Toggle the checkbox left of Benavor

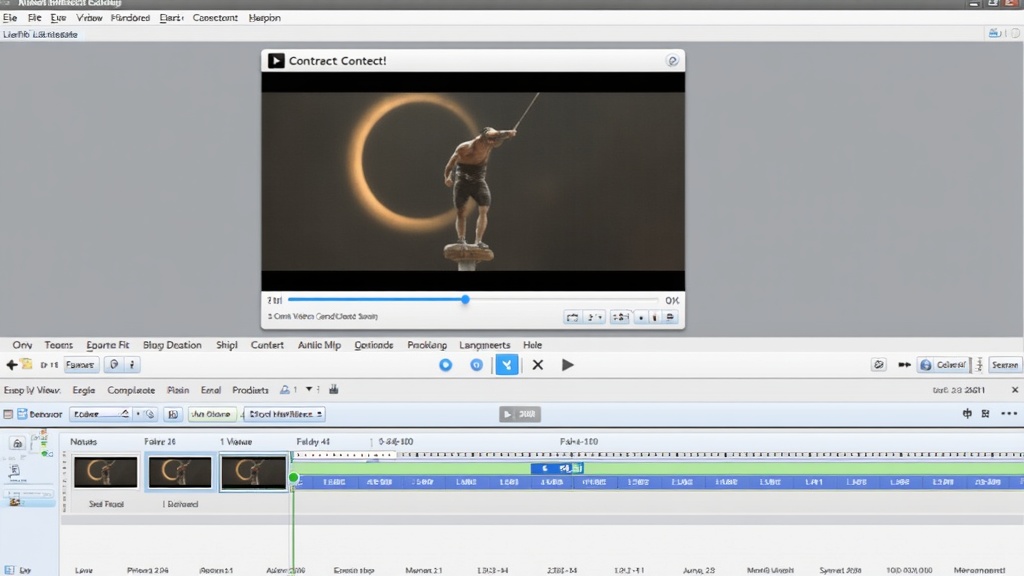click(x=8, y=414)
